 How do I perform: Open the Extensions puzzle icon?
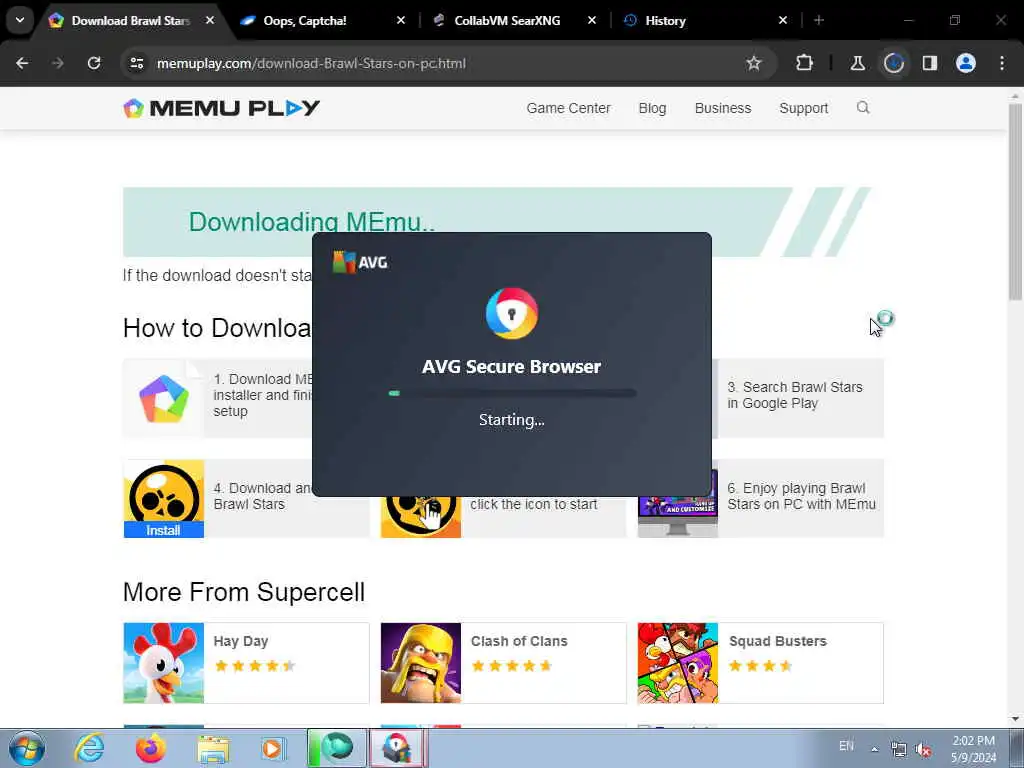coord(805,63)
